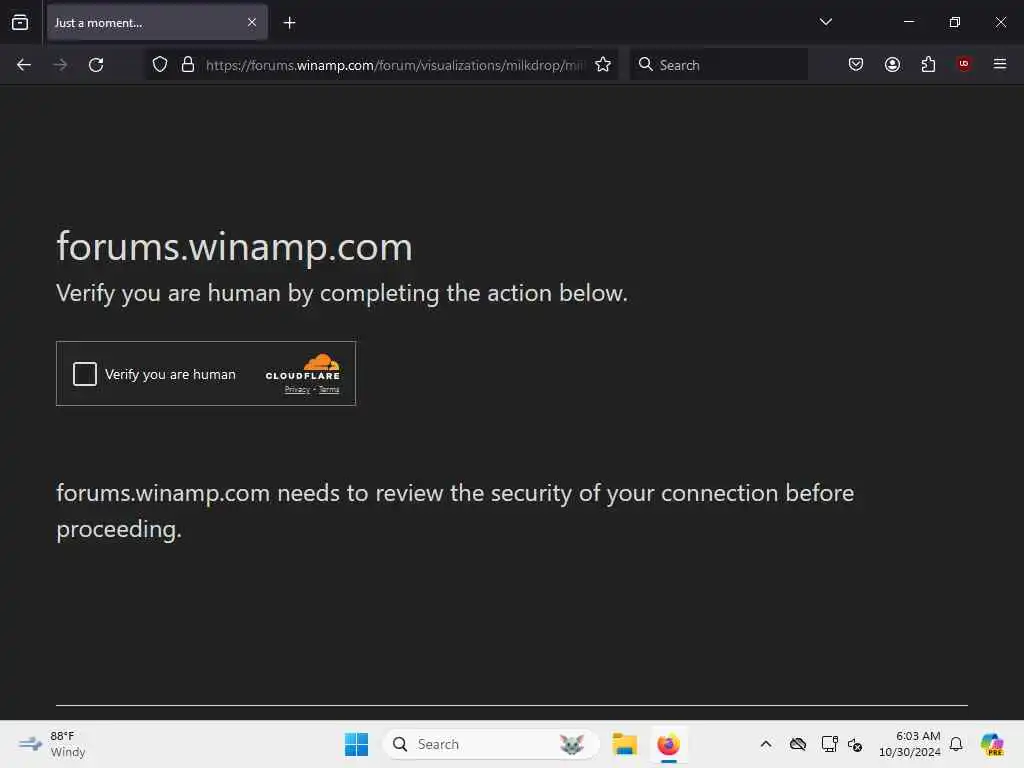Open the Save to Pocket icon
Screen dimensions: 1024x768
tap(856, 64)
